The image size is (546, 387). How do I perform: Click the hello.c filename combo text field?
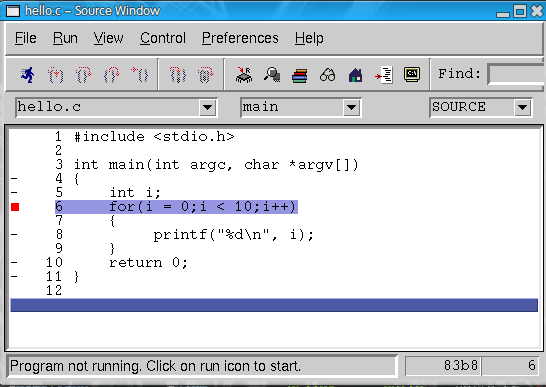pos(108,107)
